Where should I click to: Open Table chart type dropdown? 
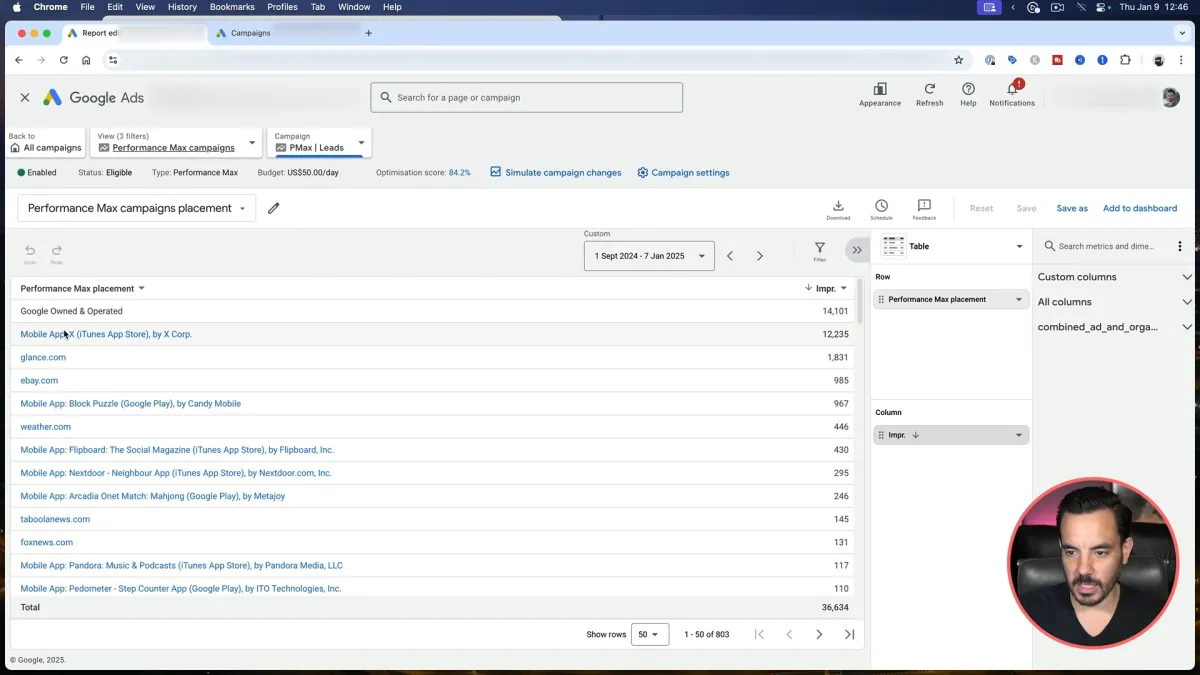point(951,246)
